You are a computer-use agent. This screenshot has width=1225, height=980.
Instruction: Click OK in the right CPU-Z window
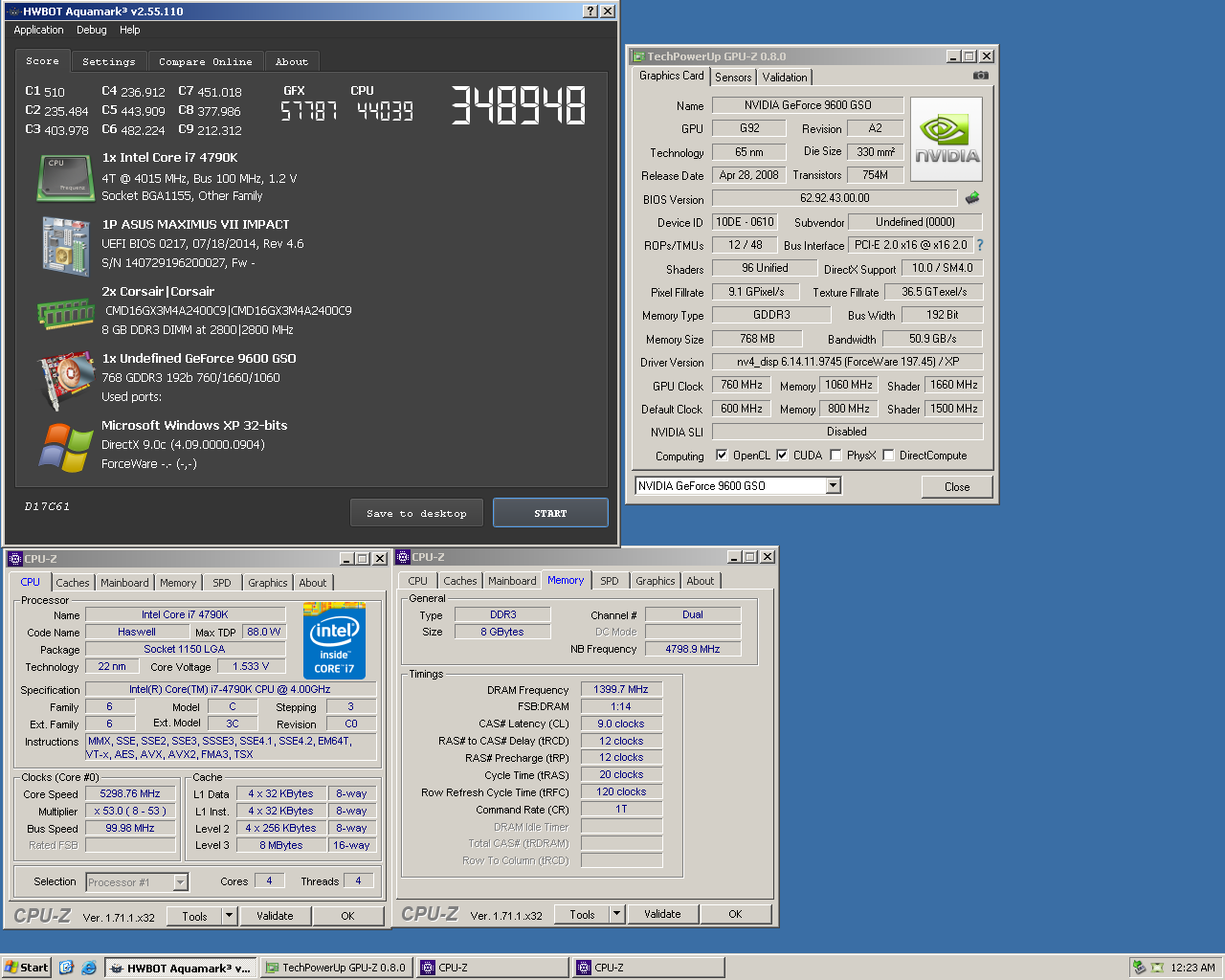735,914
